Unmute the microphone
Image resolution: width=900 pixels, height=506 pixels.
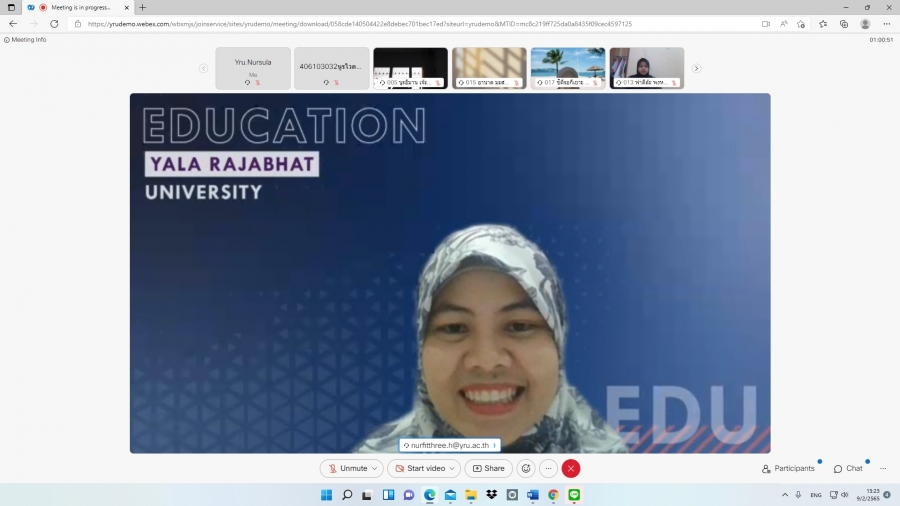(347, 468)
